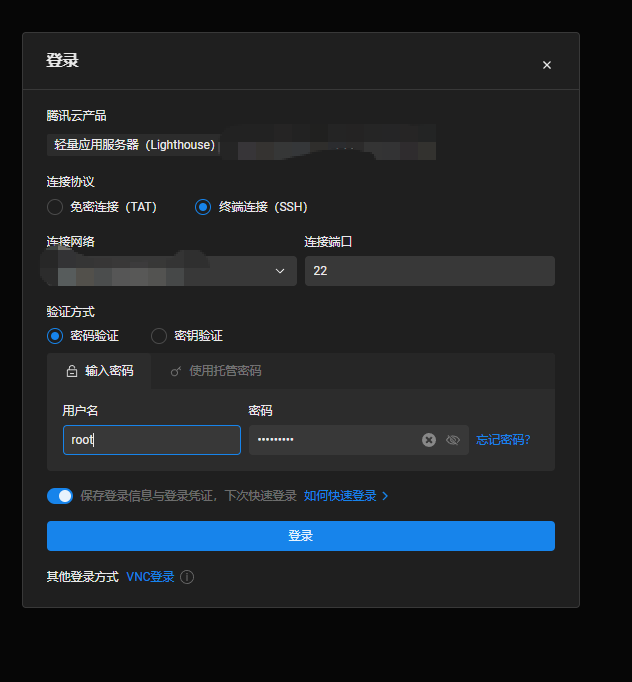Click the key icon on 使用托管密码 tab
This screenshot has height=682, width=632.
(176, 371)
